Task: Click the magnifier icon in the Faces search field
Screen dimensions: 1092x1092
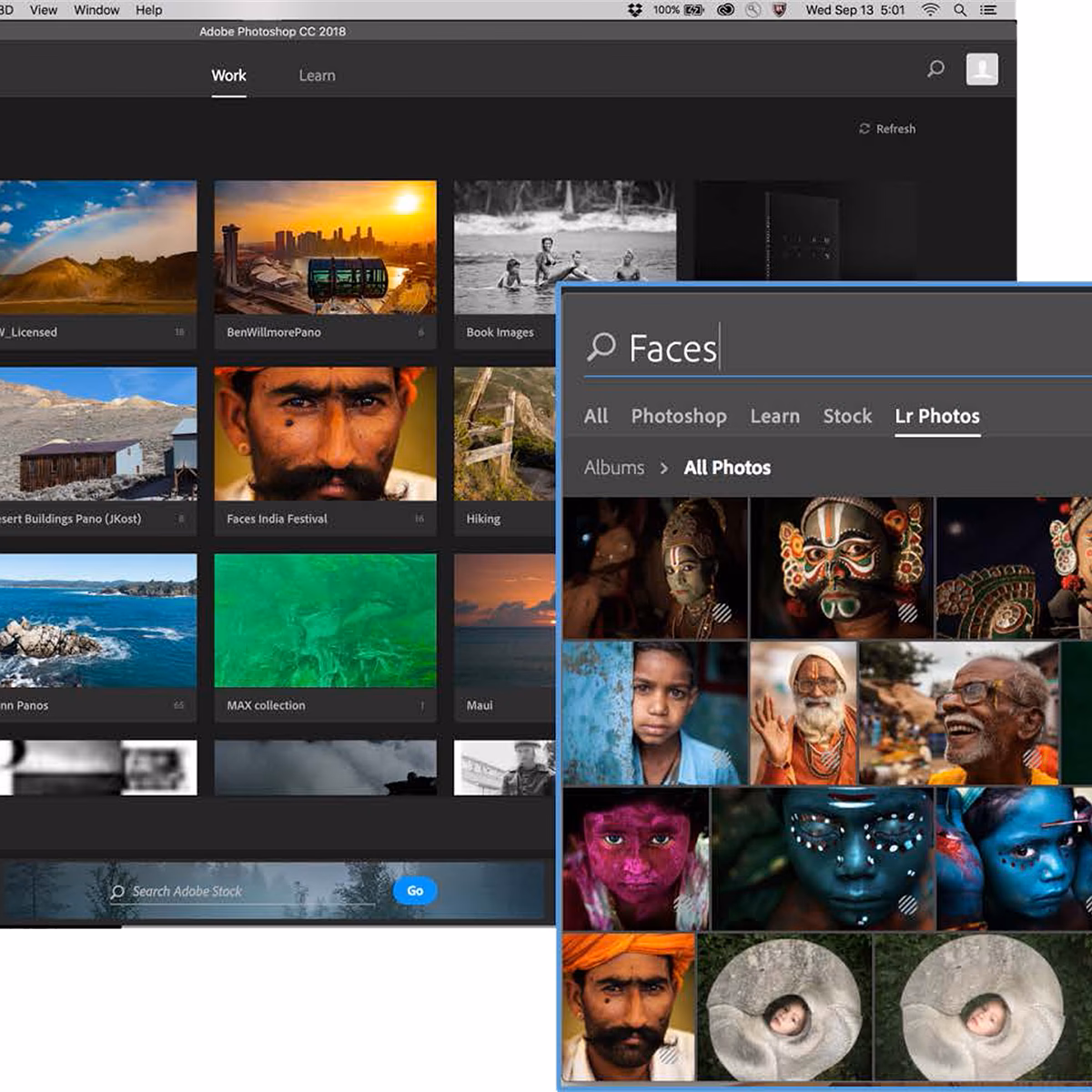Action: click(602, 347)
